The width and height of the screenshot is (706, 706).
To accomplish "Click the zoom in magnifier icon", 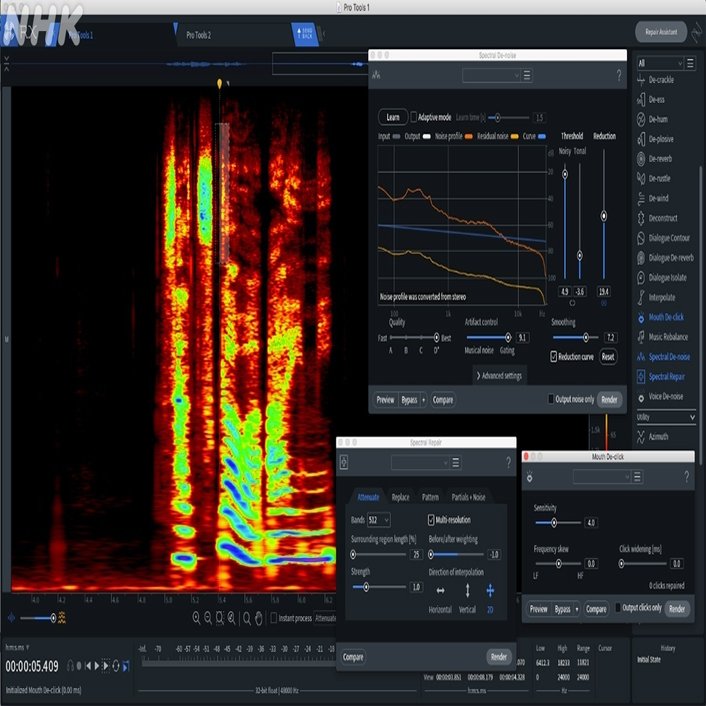I will [x=196, y=618].
